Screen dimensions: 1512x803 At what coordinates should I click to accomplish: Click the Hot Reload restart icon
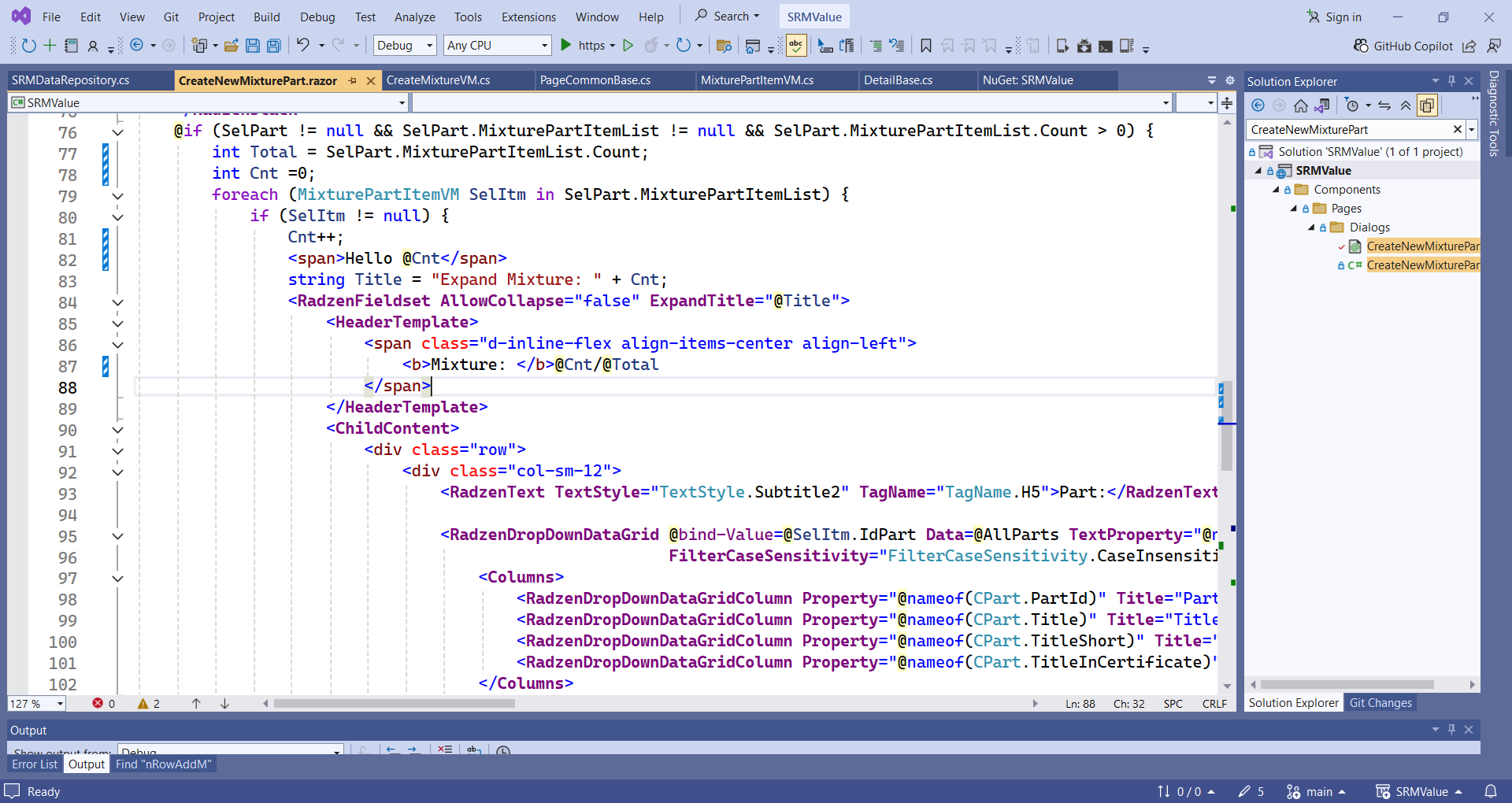pyautogui.click(x=684, y=46)
